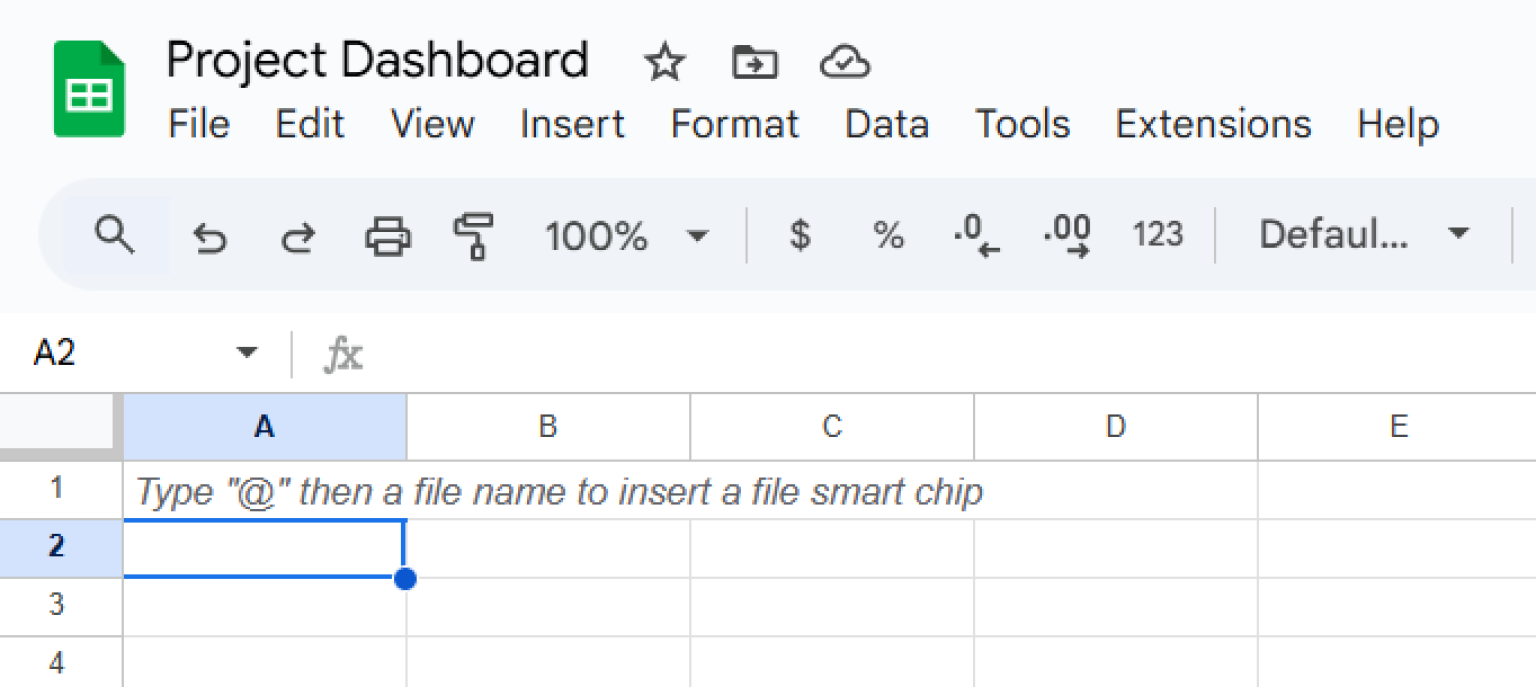Increase decimal places
1536x687 pixels.
(x=1067, y=237)
